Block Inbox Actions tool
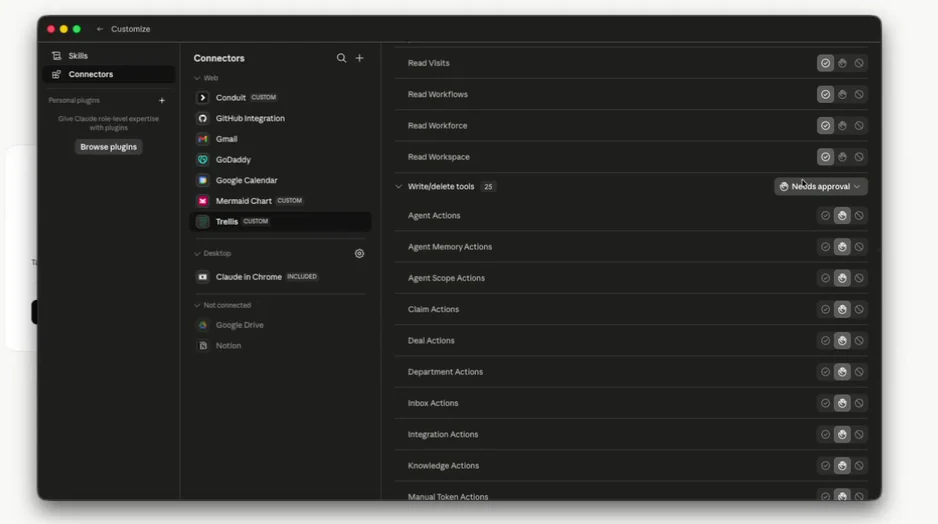This screenshot has height=524, width=938. tap(859, 403)
